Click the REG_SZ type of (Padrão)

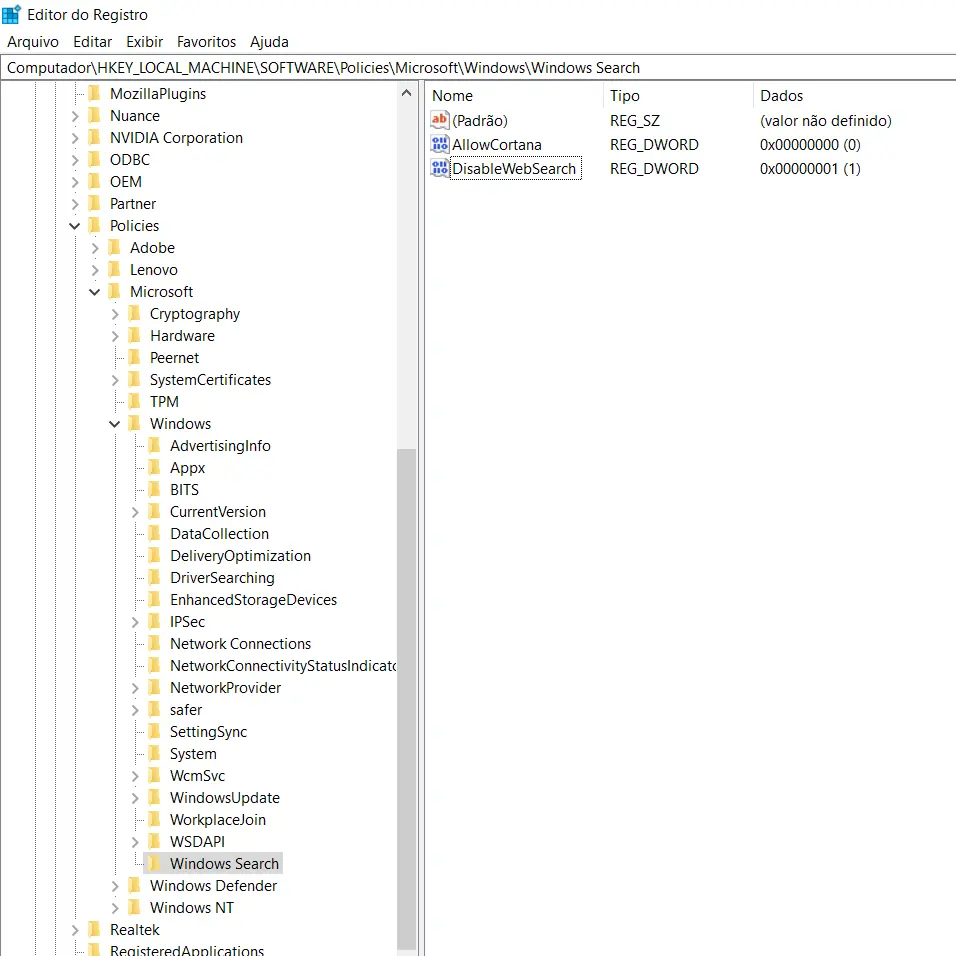[635, 120]
